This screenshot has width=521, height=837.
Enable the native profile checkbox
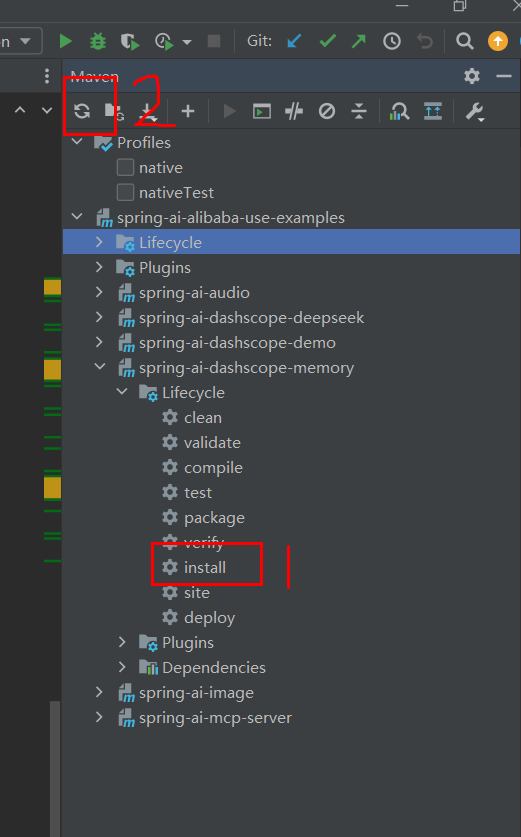coord(125,167)
